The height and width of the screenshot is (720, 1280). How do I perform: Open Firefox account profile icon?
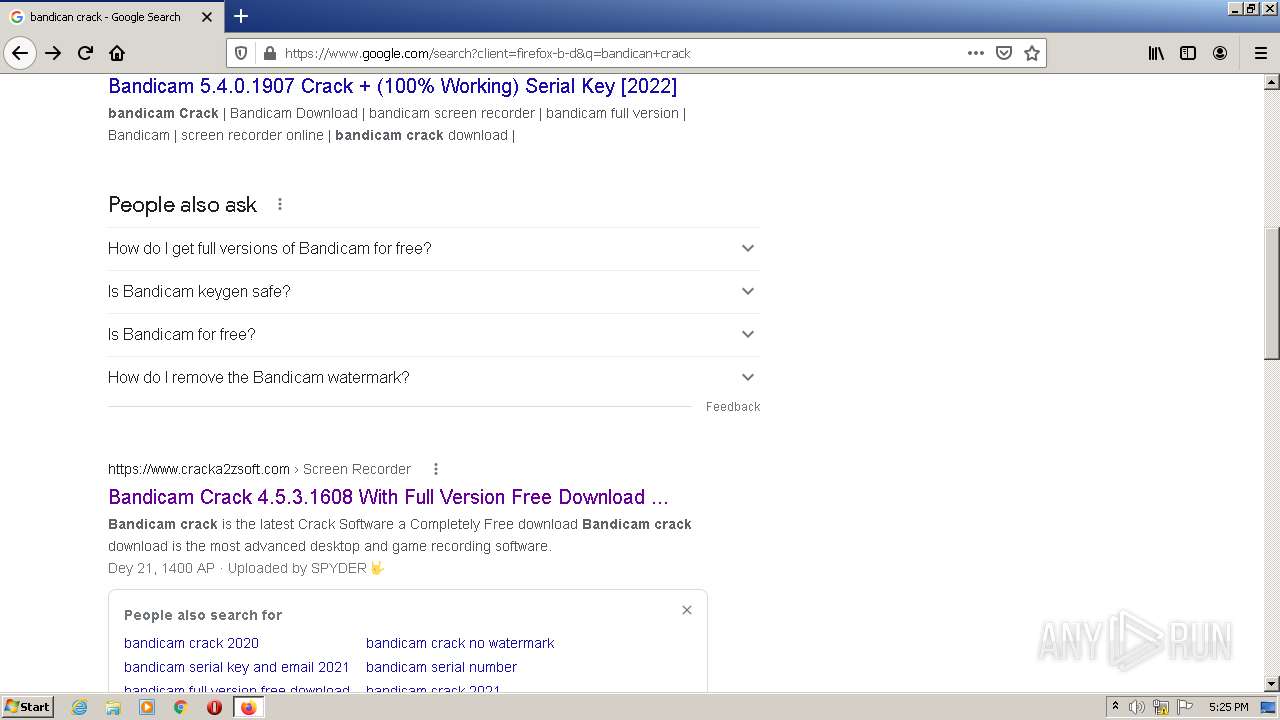click(1220, 53)
